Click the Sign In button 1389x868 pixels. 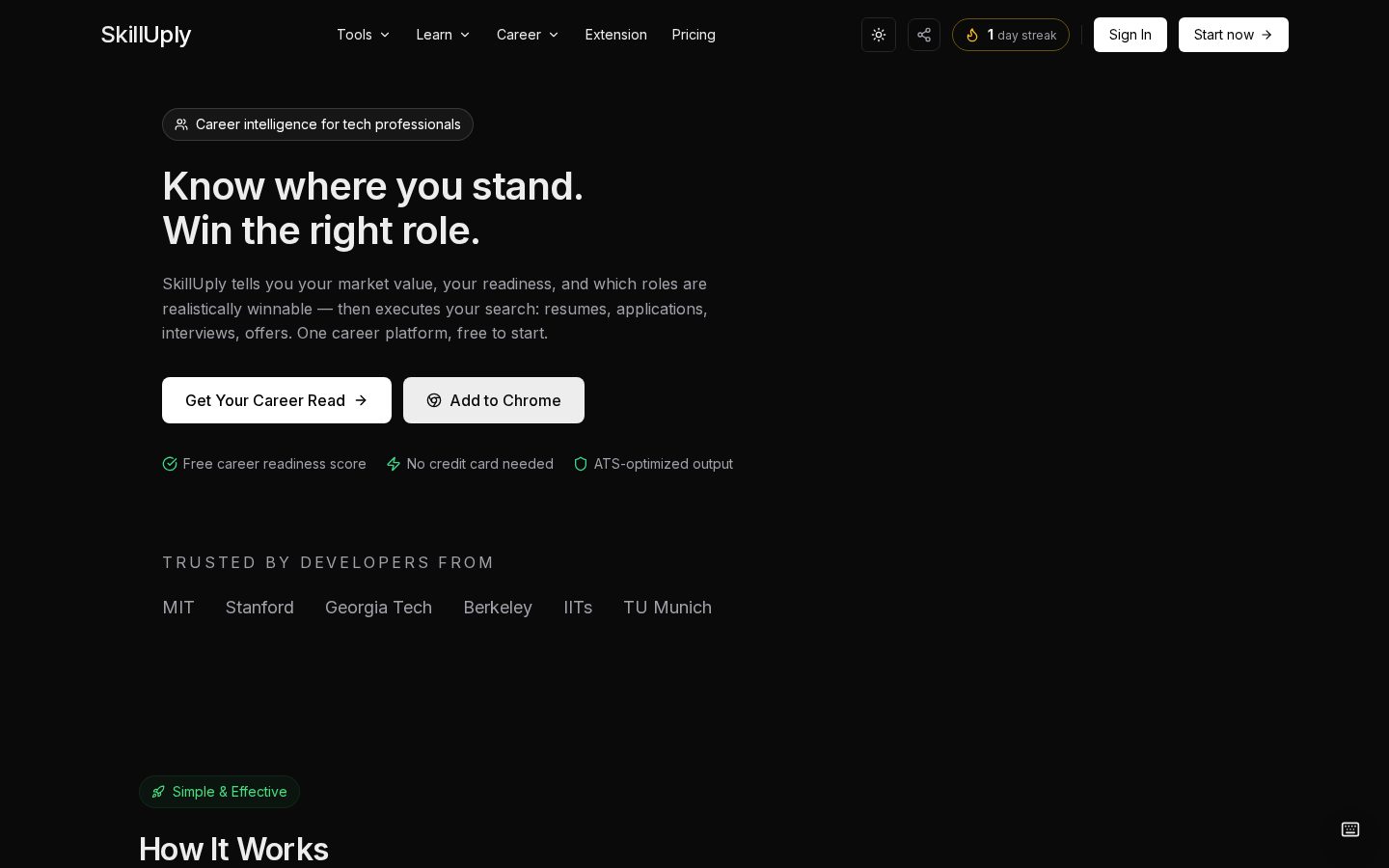point(1130,35)
